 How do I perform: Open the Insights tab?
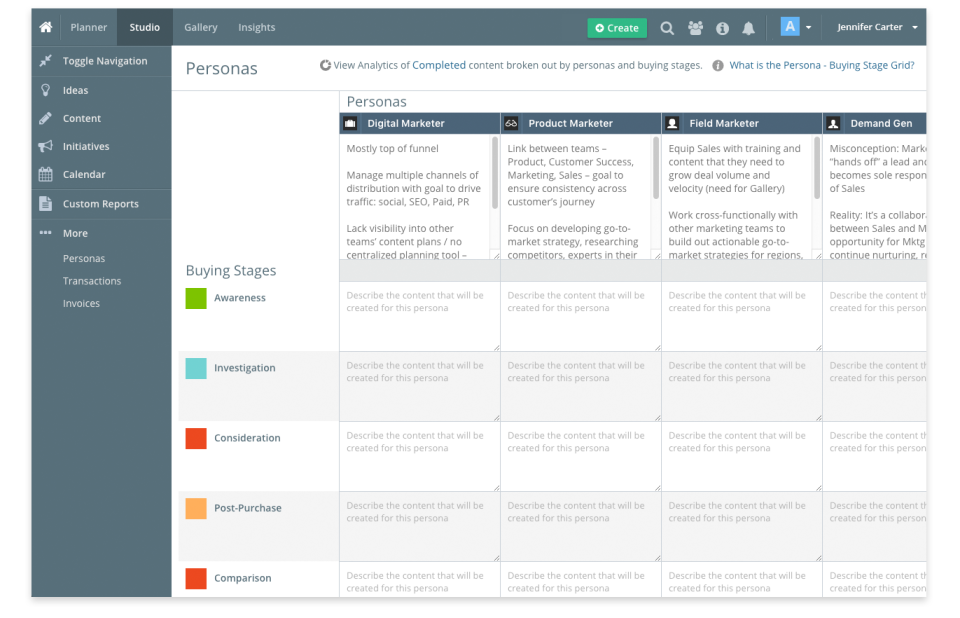tap(256, 27)
